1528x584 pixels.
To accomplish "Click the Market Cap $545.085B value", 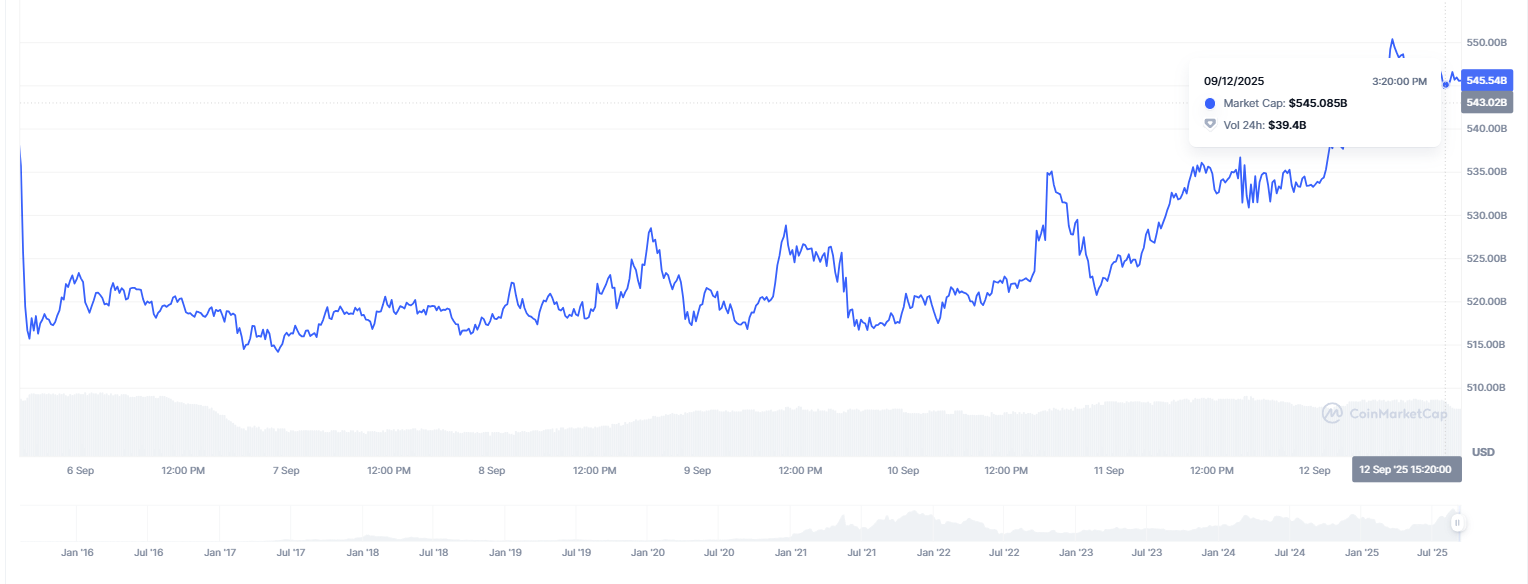I will [1317, 103].
